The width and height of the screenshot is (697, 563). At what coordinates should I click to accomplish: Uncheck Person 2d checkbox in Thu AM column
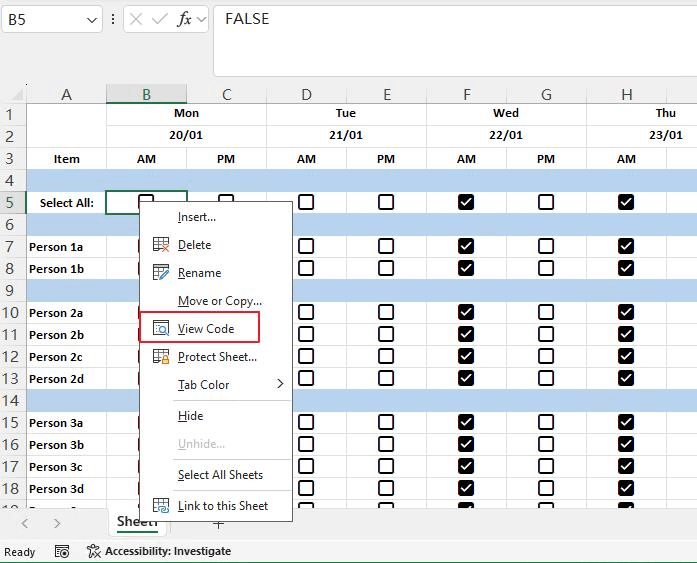[626, 378]
